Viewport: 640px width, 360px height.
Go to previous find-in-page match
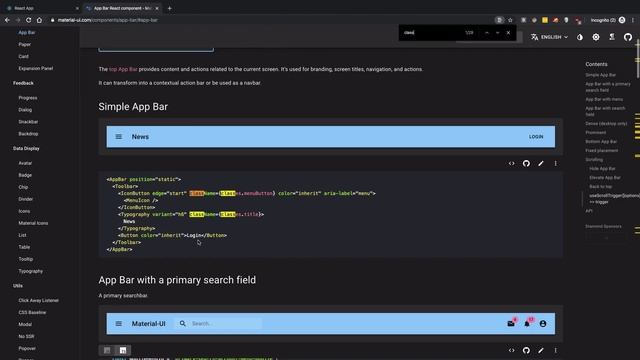(487, 33)
